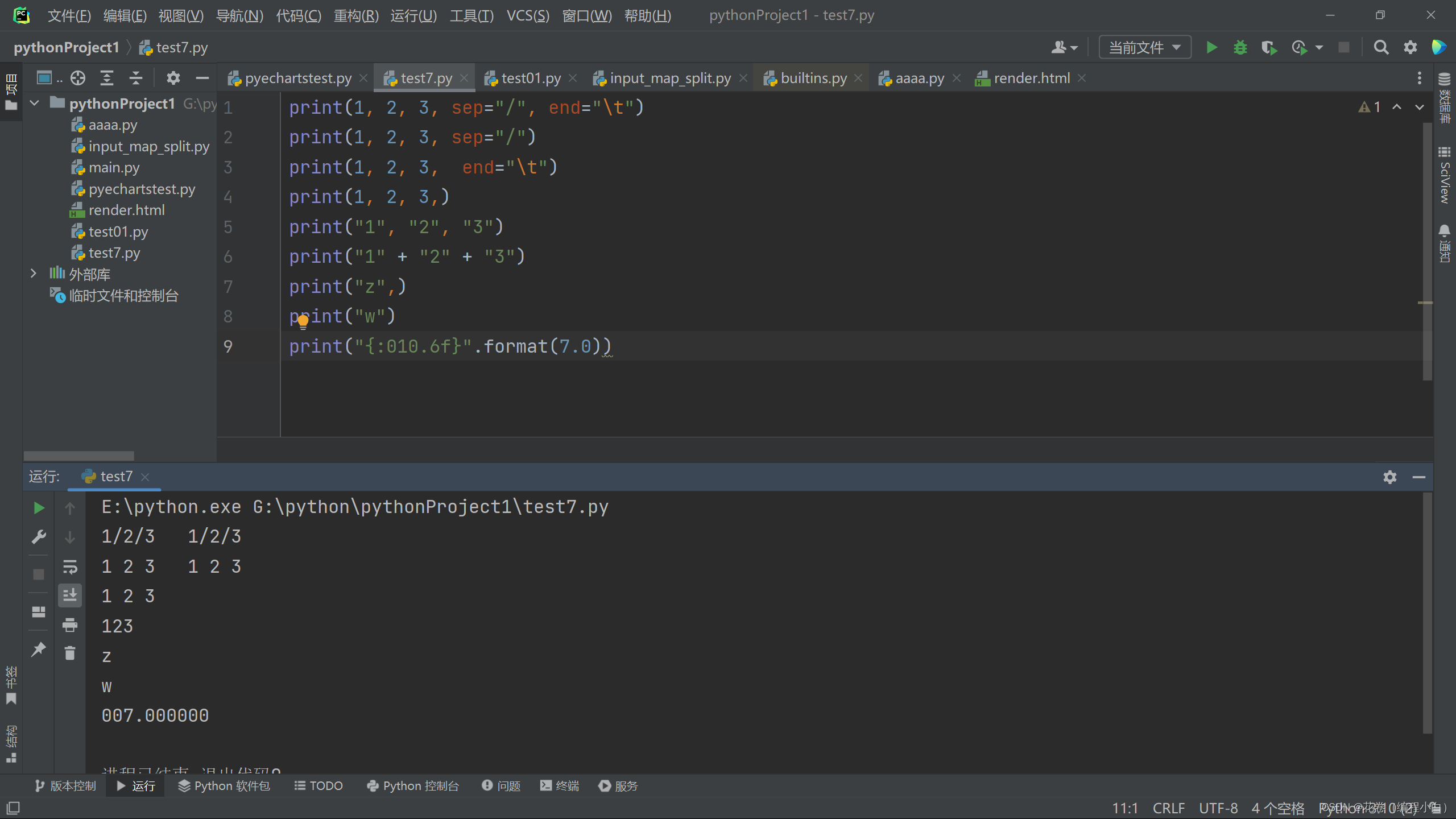Toggle scroll to end in console
Viewport: 1456px width, 819px height.
point(70,595)
